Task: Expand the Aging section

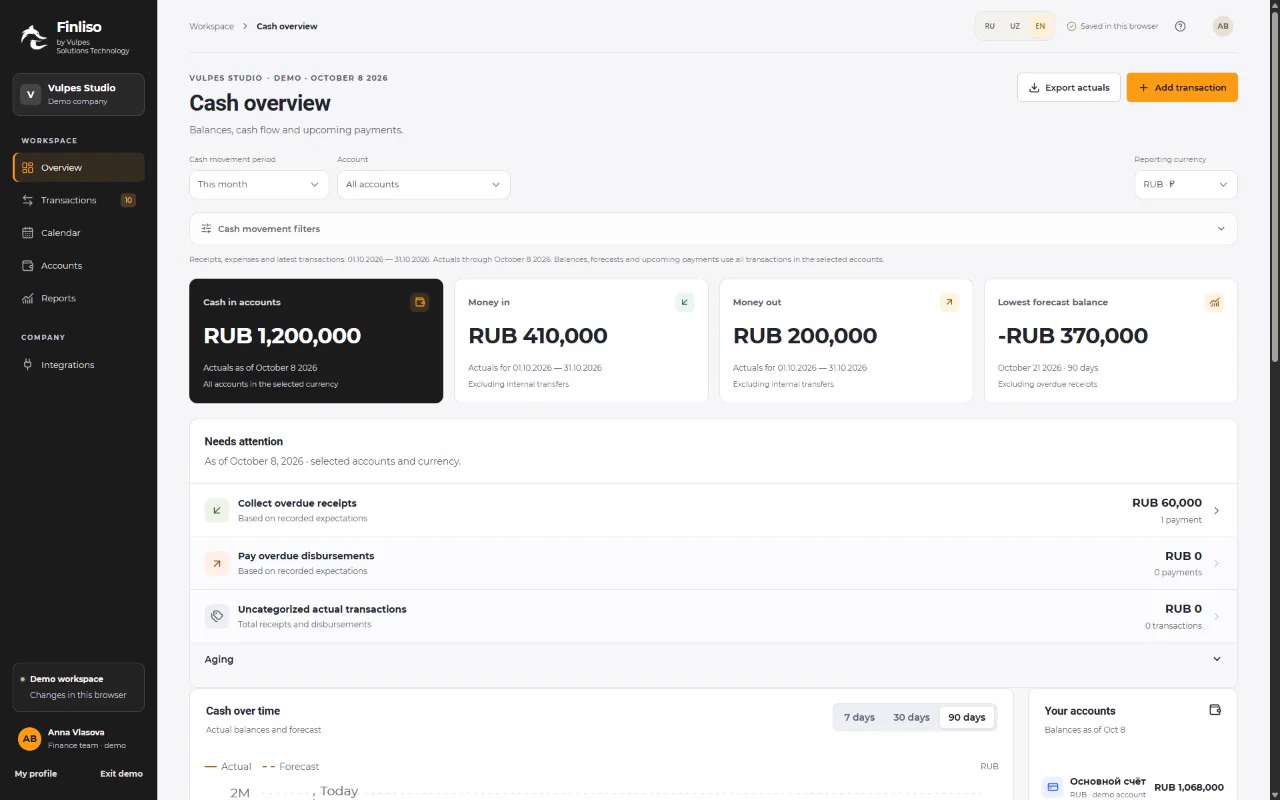Action: coord(713,660)
